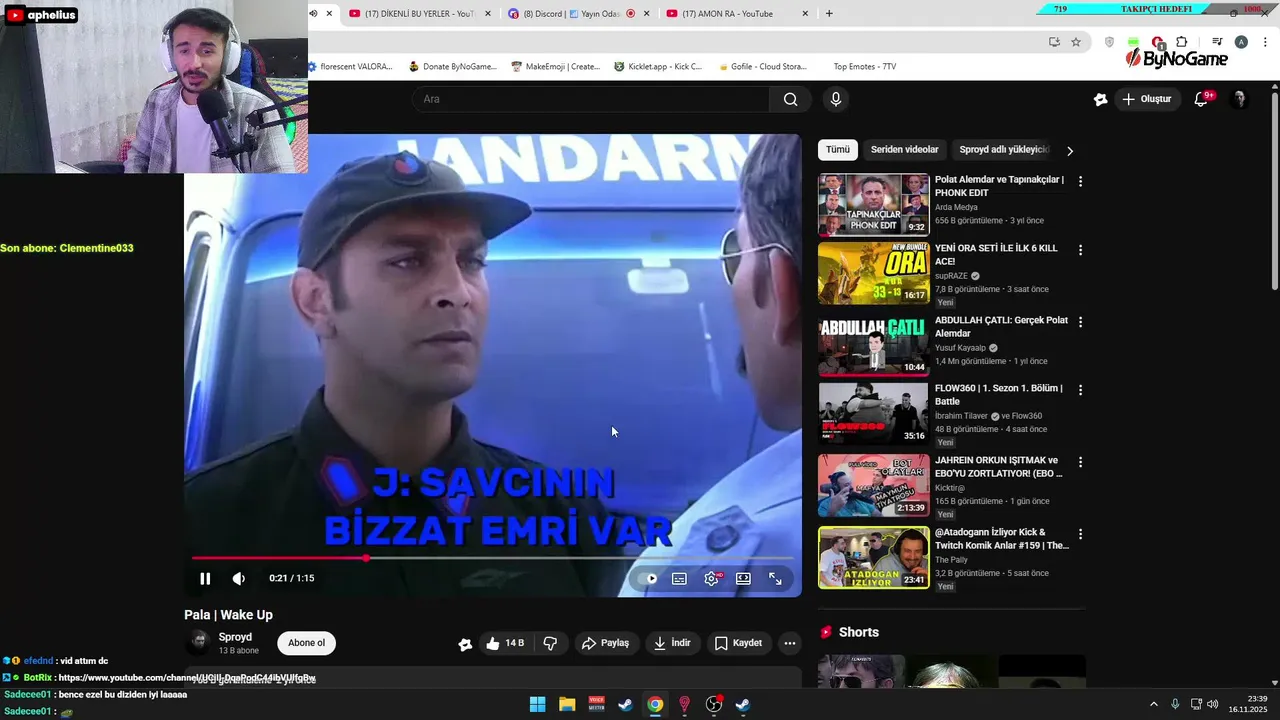The image size is (1280, 720).
Task: Open the Donate ByNoGame bookmark
Action: point(452,67)
